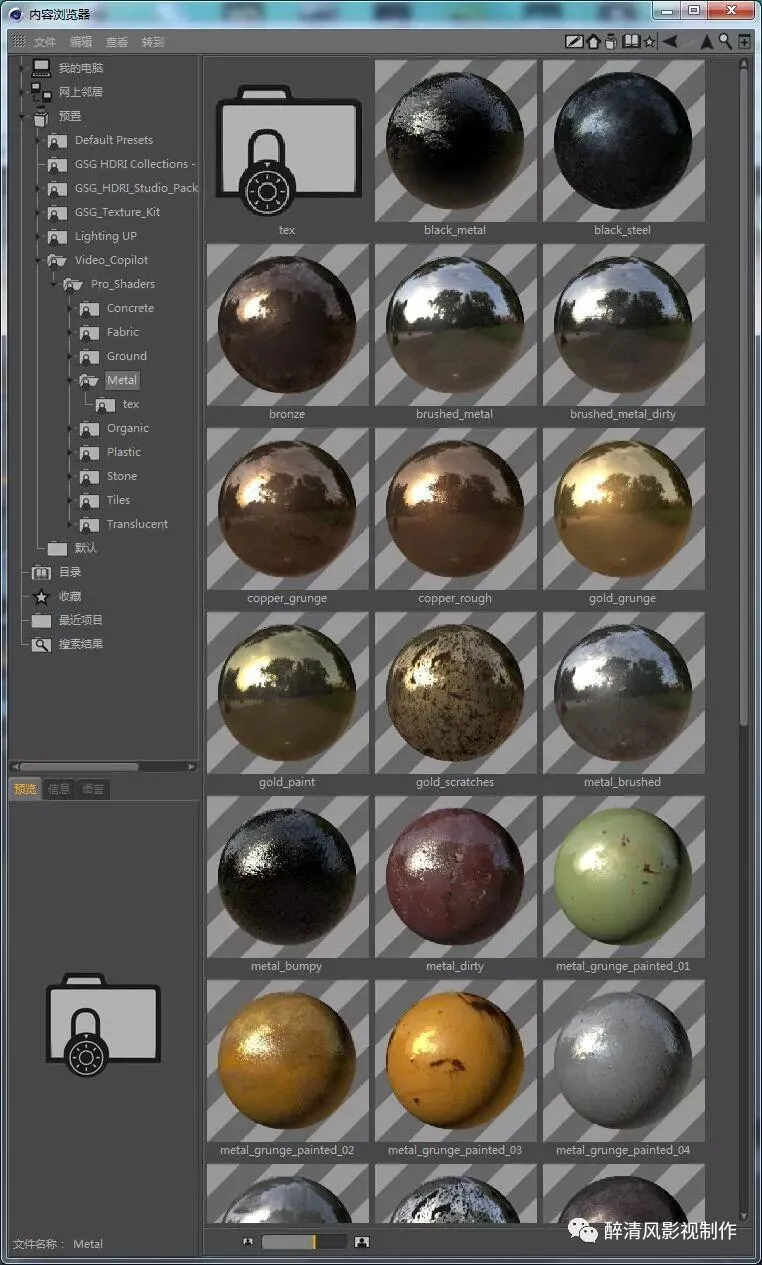Select the tex subfolder under Metal
The height and width of the screenshot is (1265, 762).
pos(131,404)
